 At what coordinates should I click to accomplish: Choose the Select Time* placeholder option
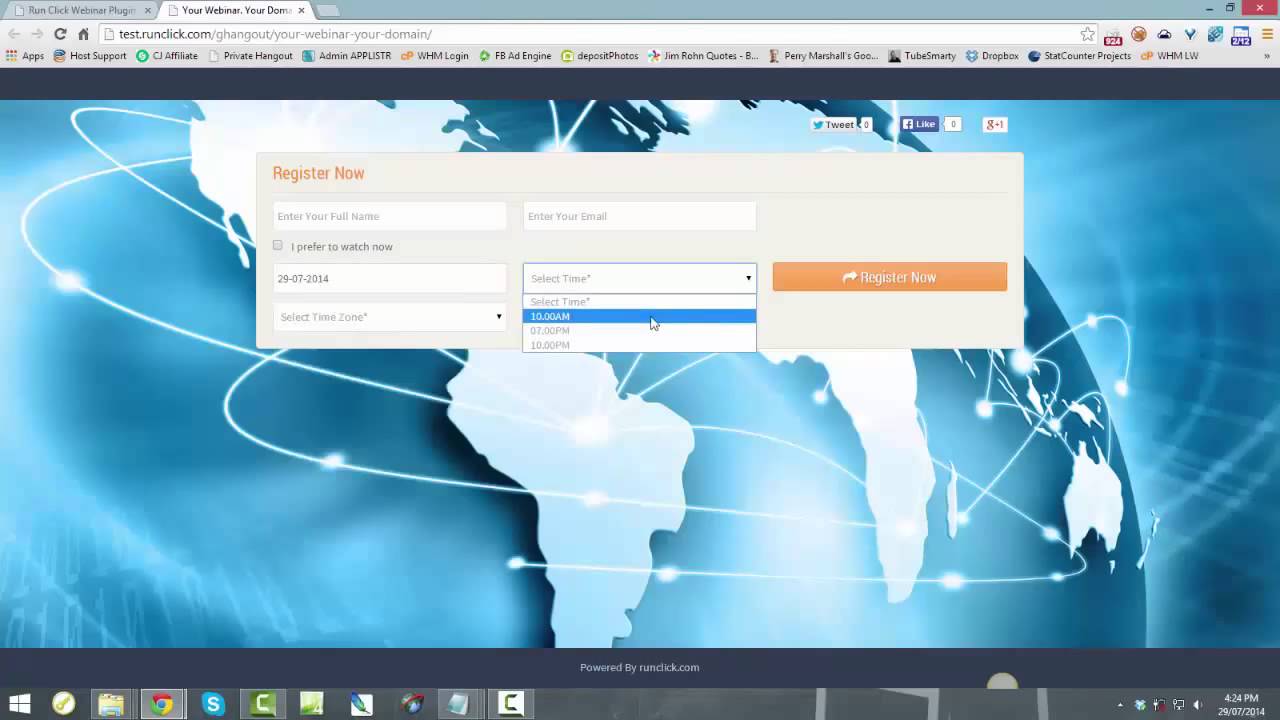point(640,301)
